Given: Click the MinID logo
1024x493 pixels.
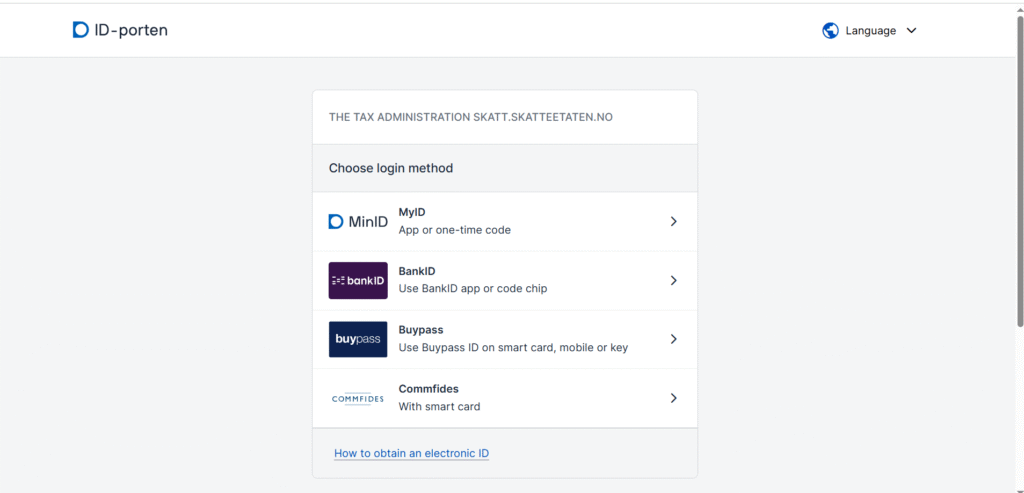Looking at the screenshot, I should coord(358,222).
